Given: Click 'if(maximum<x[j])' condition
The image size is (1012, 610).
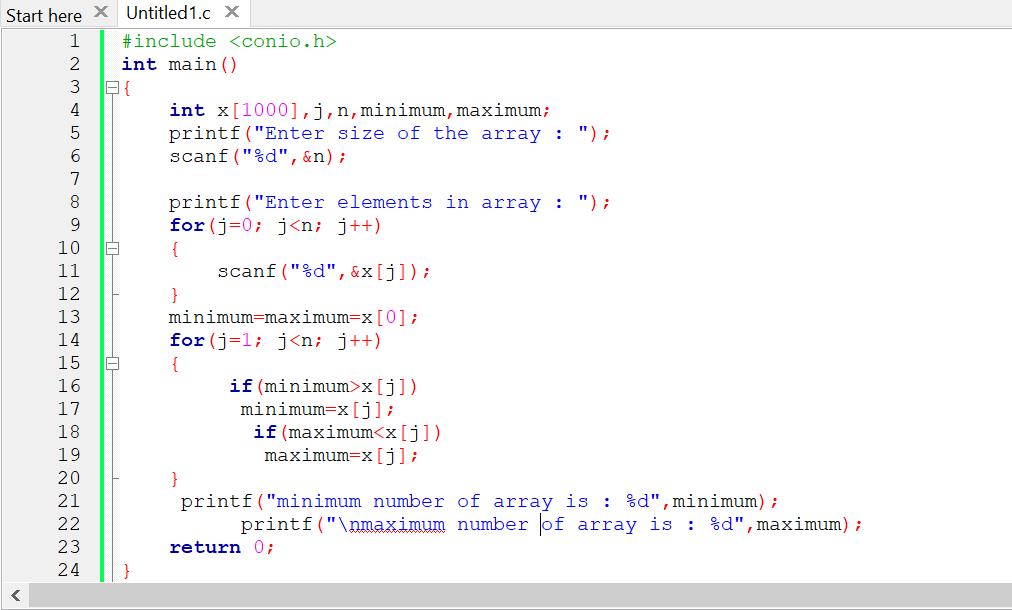Looking at the screenshot, I should click(x=347, y=432).
